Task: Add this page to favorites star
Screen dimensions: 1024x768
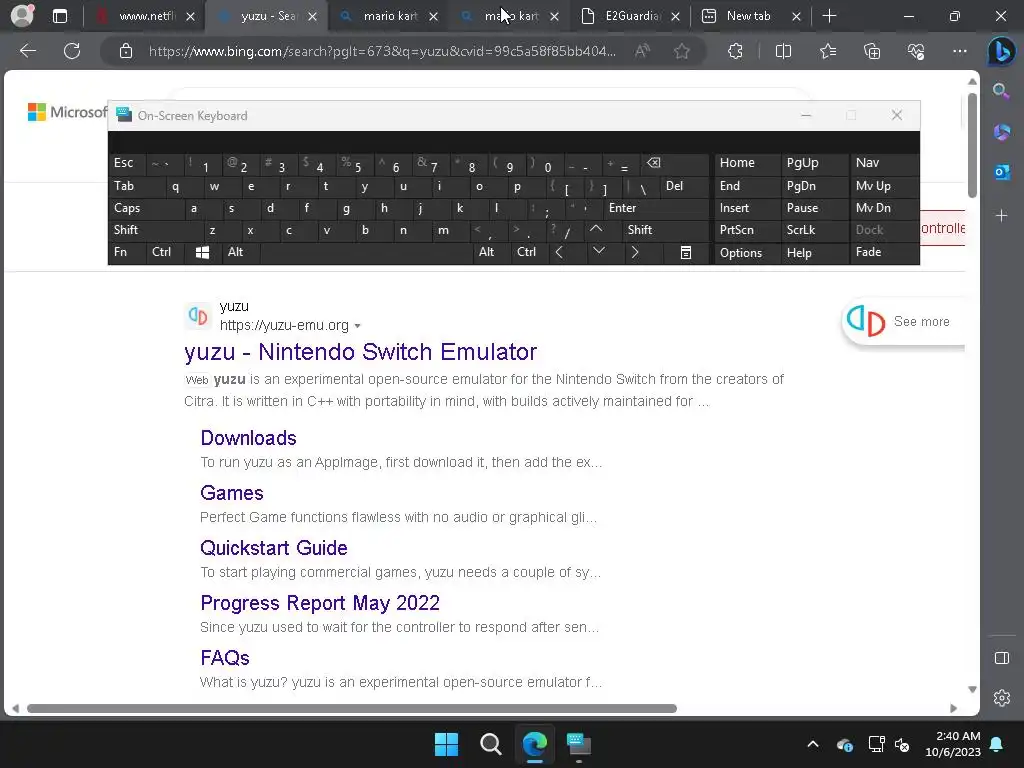Action: click(x=682, y=51)
